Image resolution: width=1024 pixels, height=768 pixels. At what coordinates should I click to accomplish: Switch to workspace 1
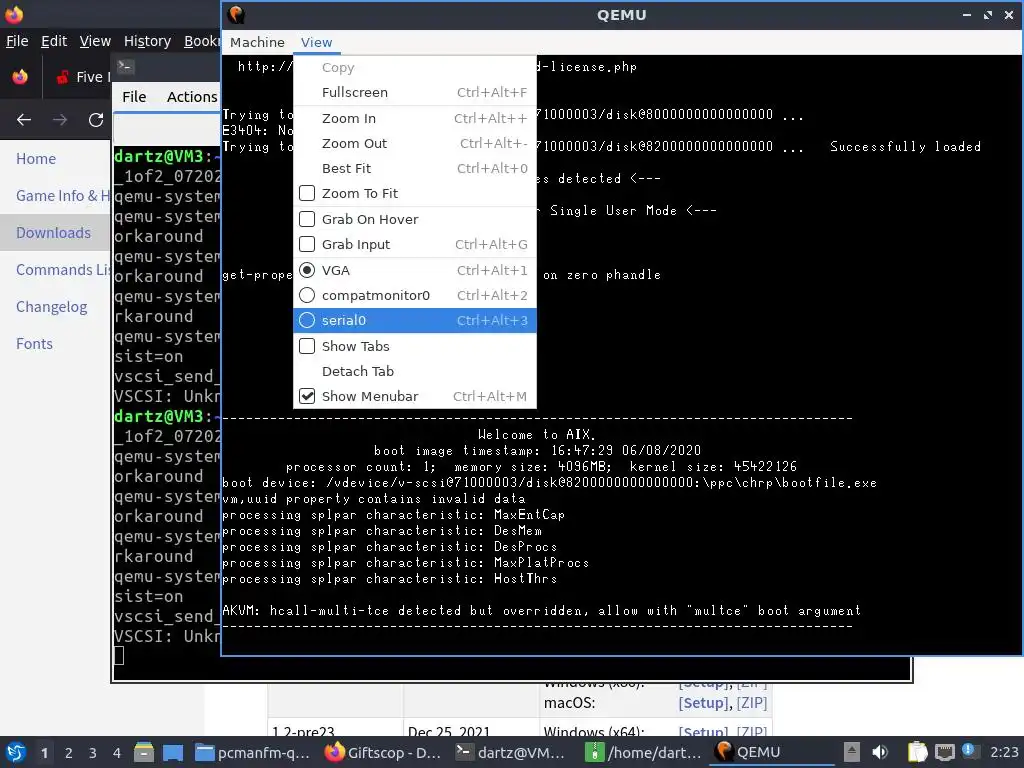(44, 753)
